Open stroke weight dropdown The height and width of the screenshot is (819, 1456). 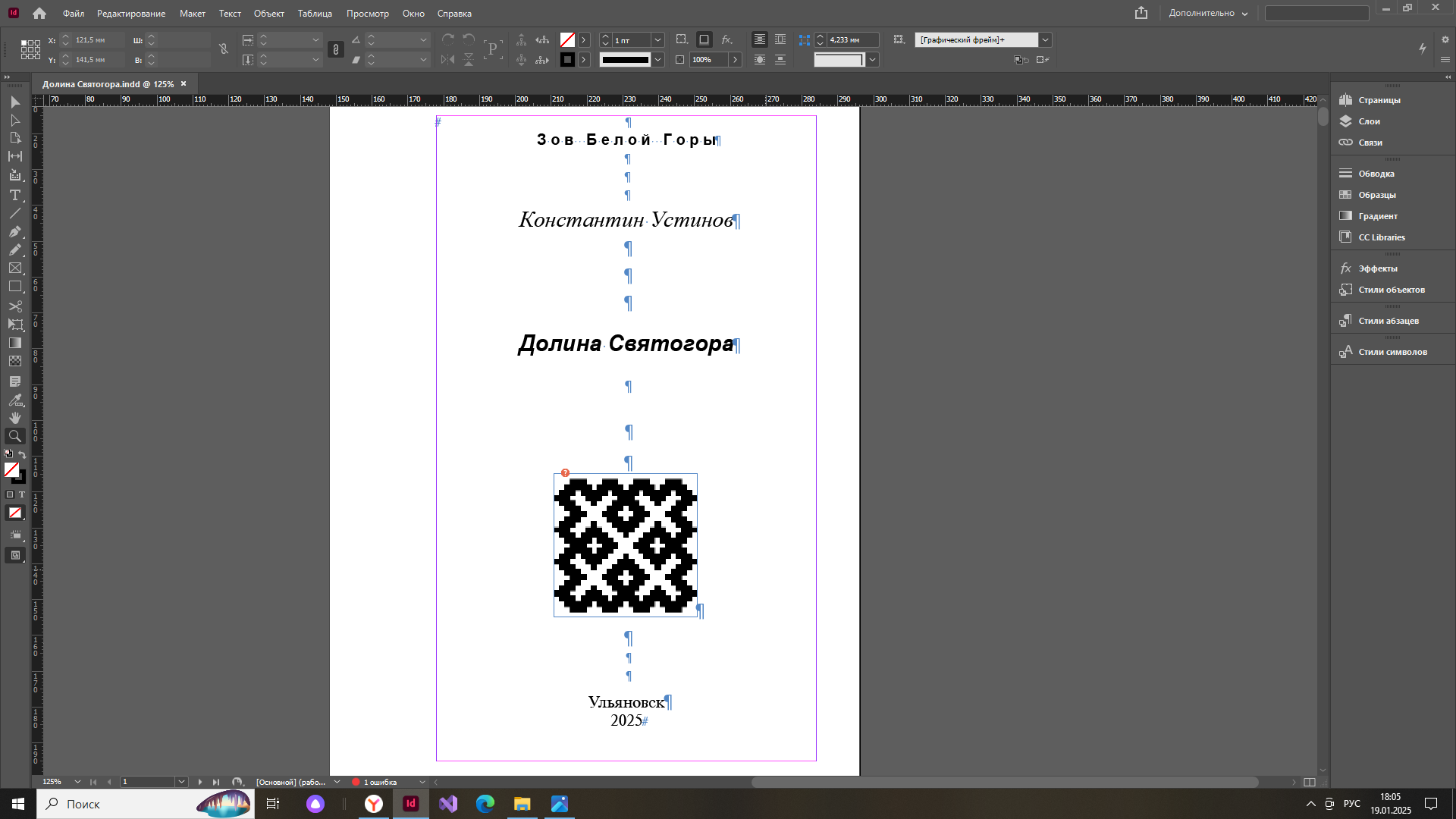point(657,39)
